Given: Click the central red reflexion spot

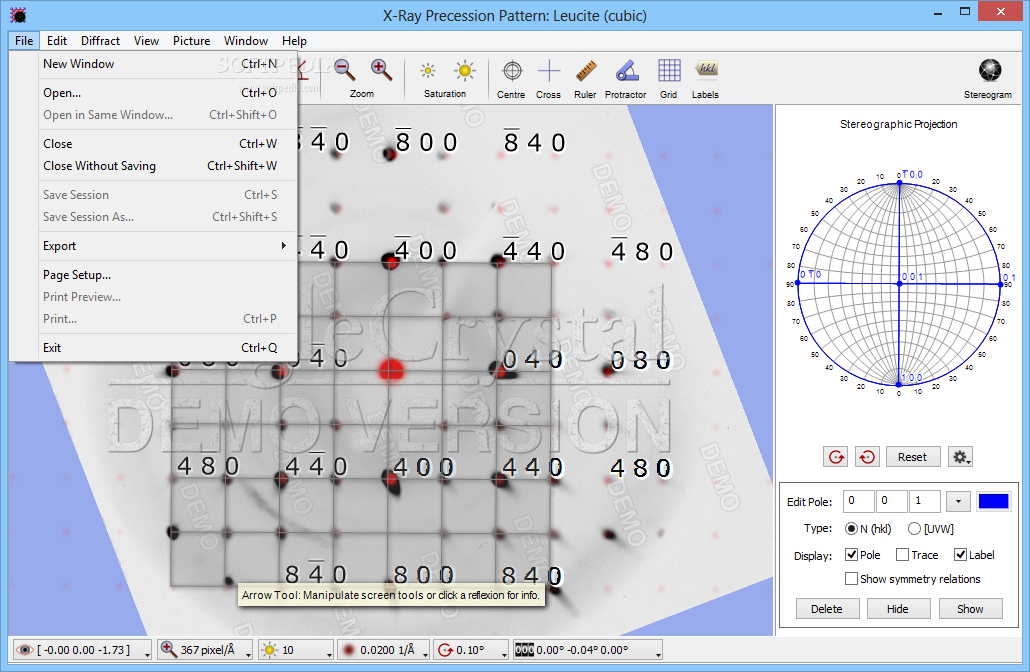Looking at the screenshot, I should 392,369.
